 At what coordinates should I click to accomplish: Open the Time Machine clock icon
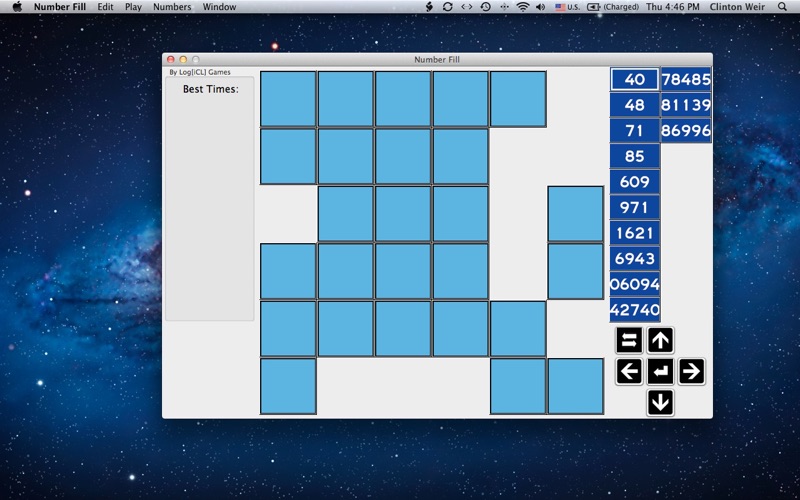click(486, 7)
